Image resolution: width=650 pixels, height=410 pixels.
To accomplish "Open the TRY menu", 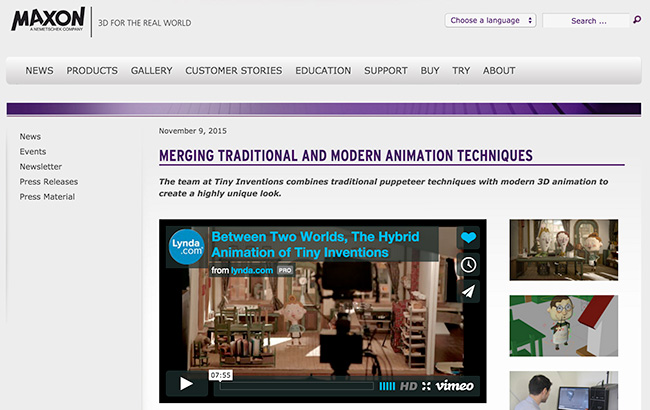I will [x=461, y=71].
